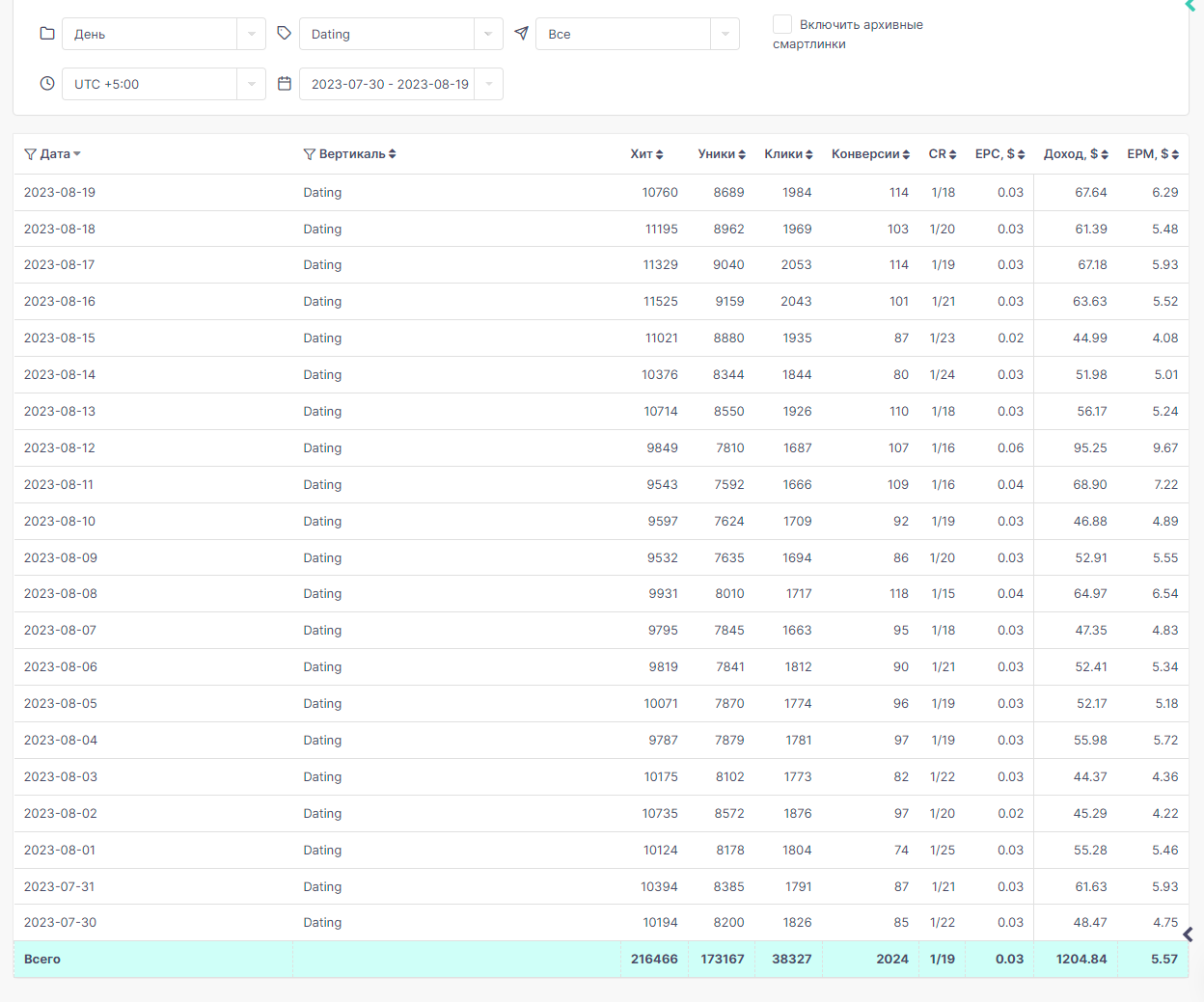Sort table by EPM, $ column
The image size is (1204, 1002).
(1153, 154)
